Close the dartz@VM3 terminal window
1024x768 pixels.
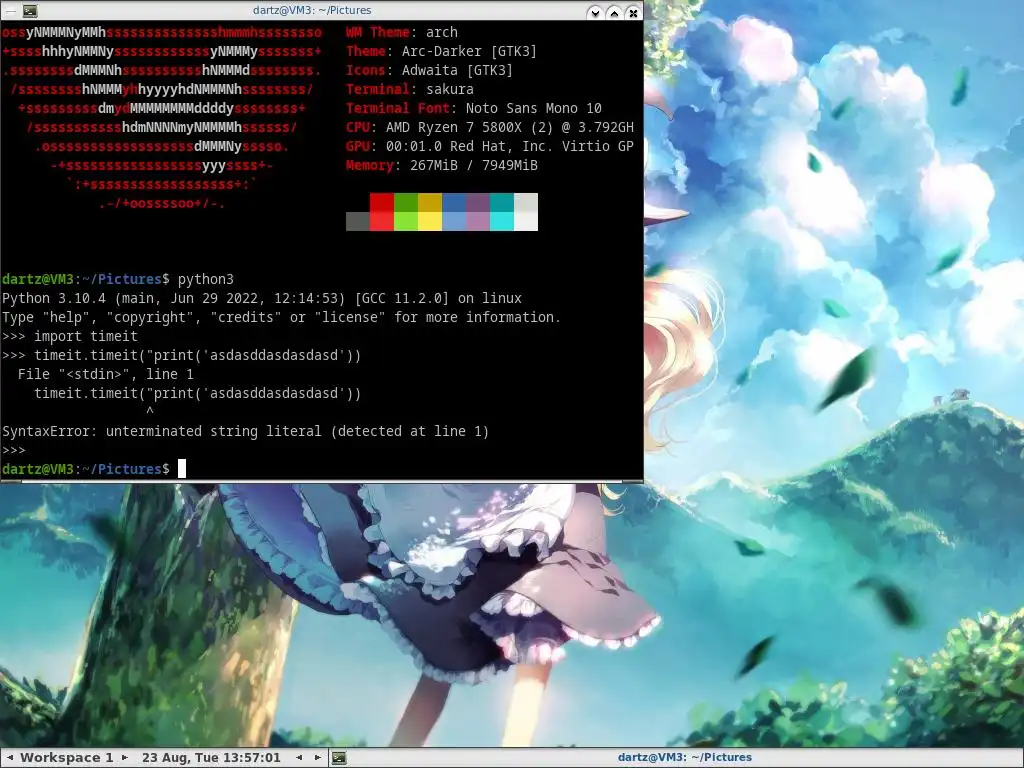point(633,12)
